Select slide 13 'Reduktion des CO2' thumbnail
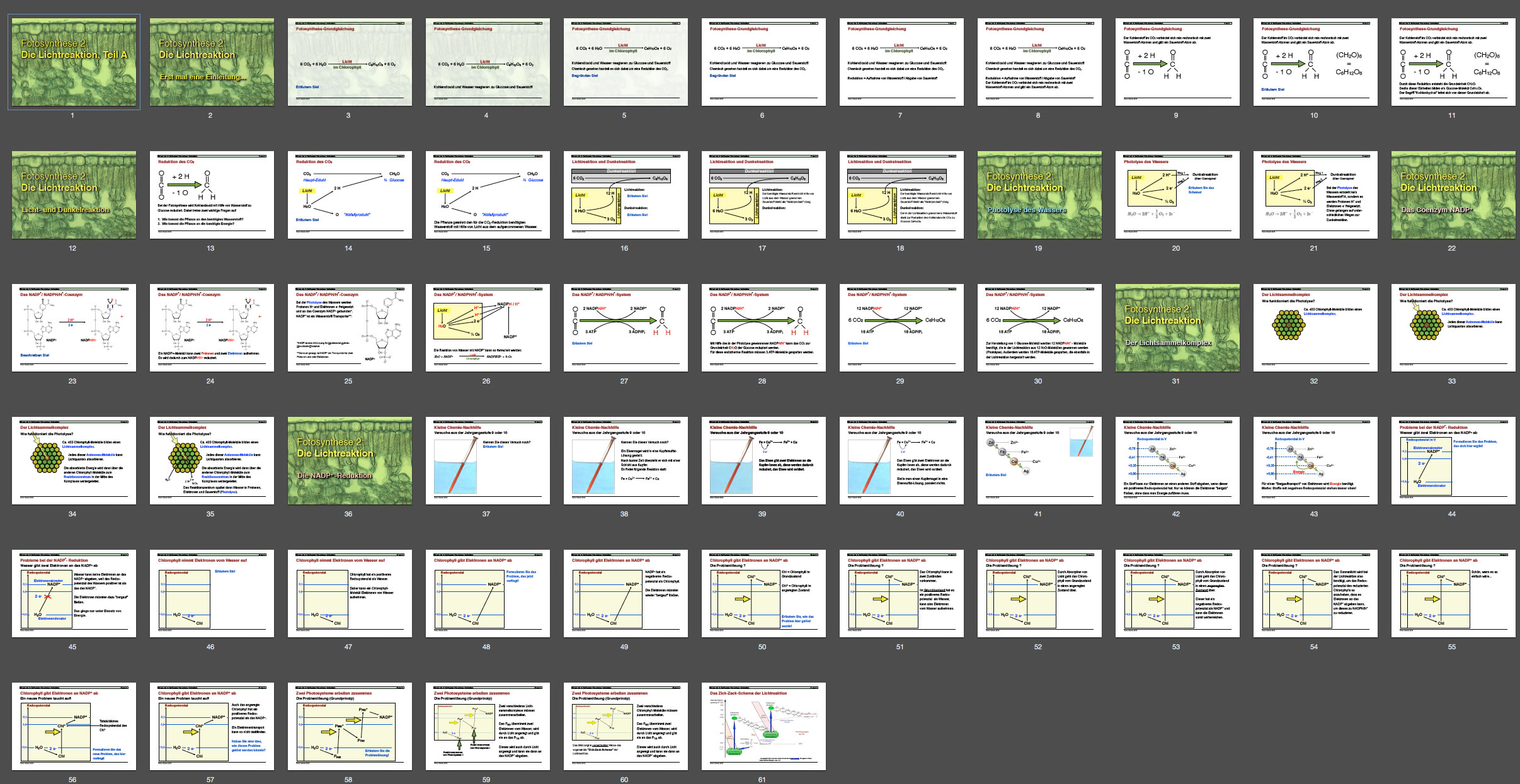The width and height of the screenshot is (1520, 784). coord(212,195)
